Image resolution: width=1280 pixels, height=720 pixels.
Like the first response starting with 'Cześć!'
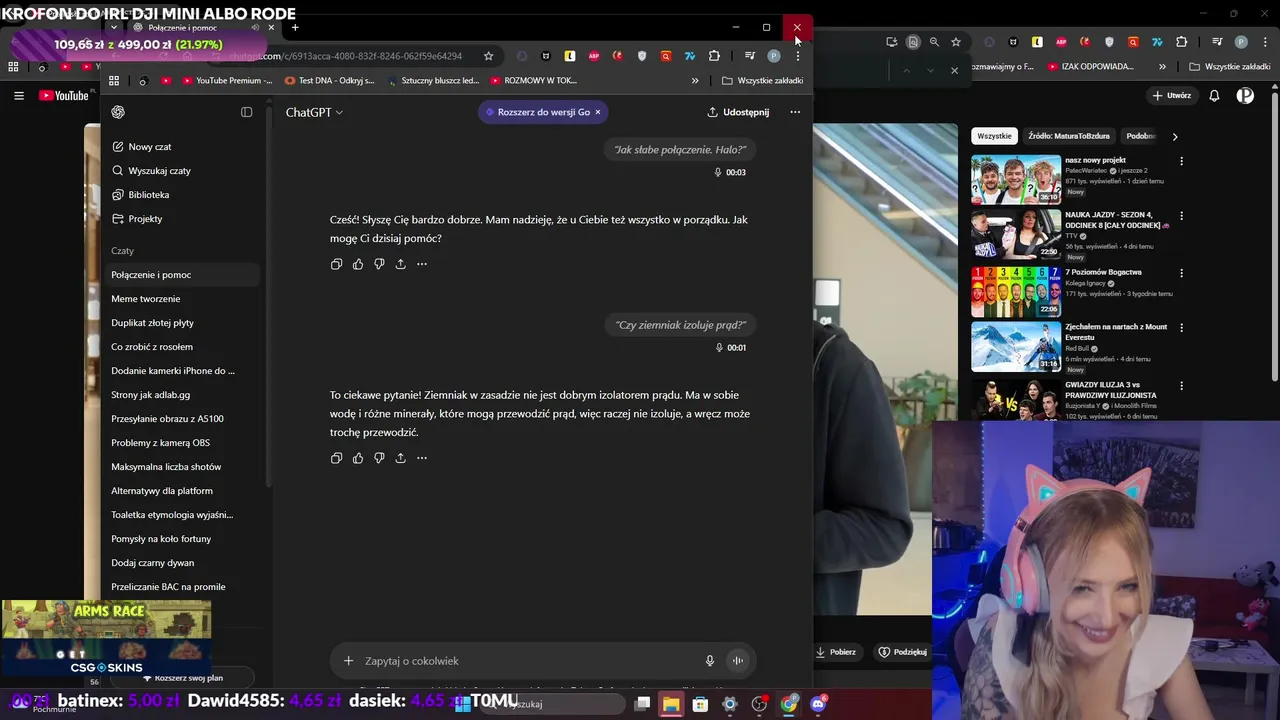tap(358, 264)
